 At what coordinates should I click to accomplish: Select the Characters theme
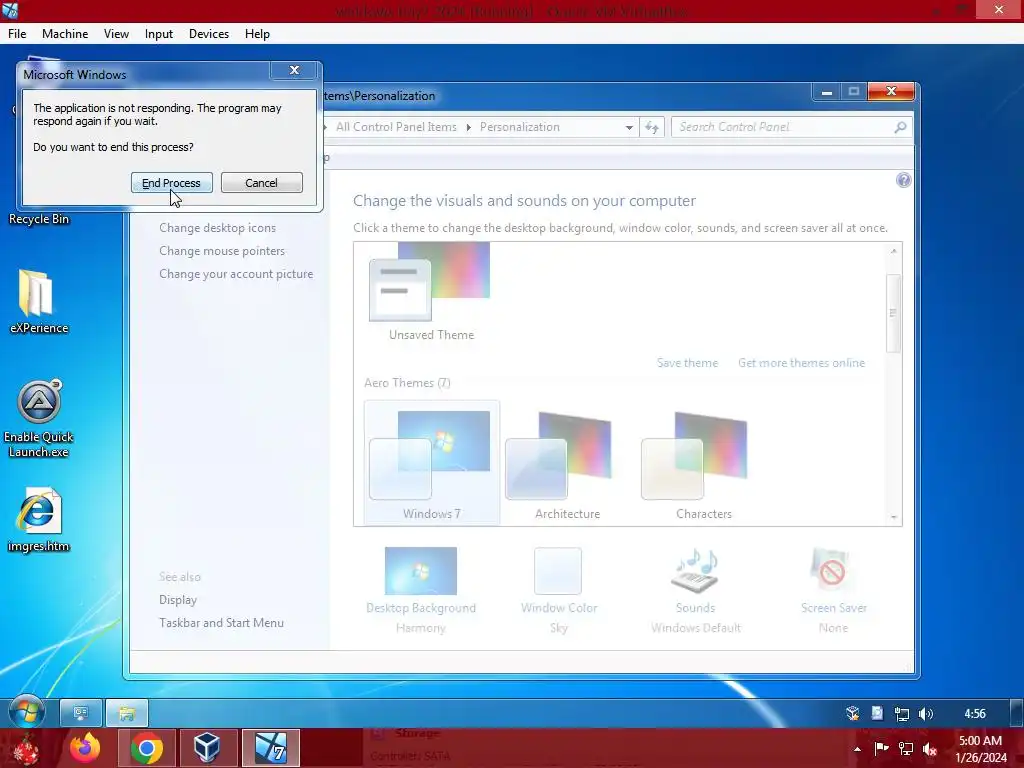tap(703, 464)
